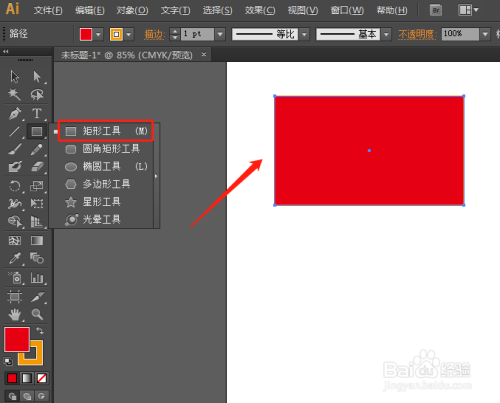This screenshot has height=403, width=500.
Task: Set paint mode to Gradient
Action: [x=27, y=378]
